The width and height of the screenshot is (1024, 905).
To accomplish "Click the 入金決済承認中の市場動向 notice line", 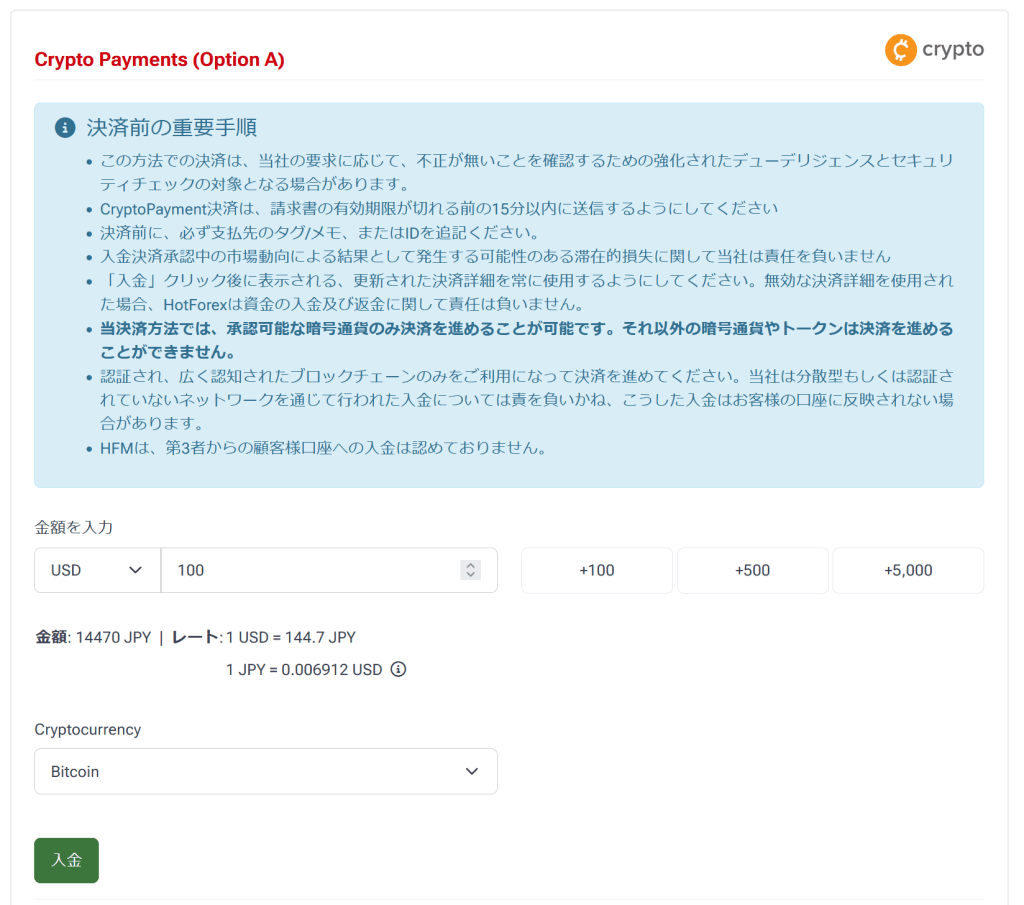I will coord(495,256).
